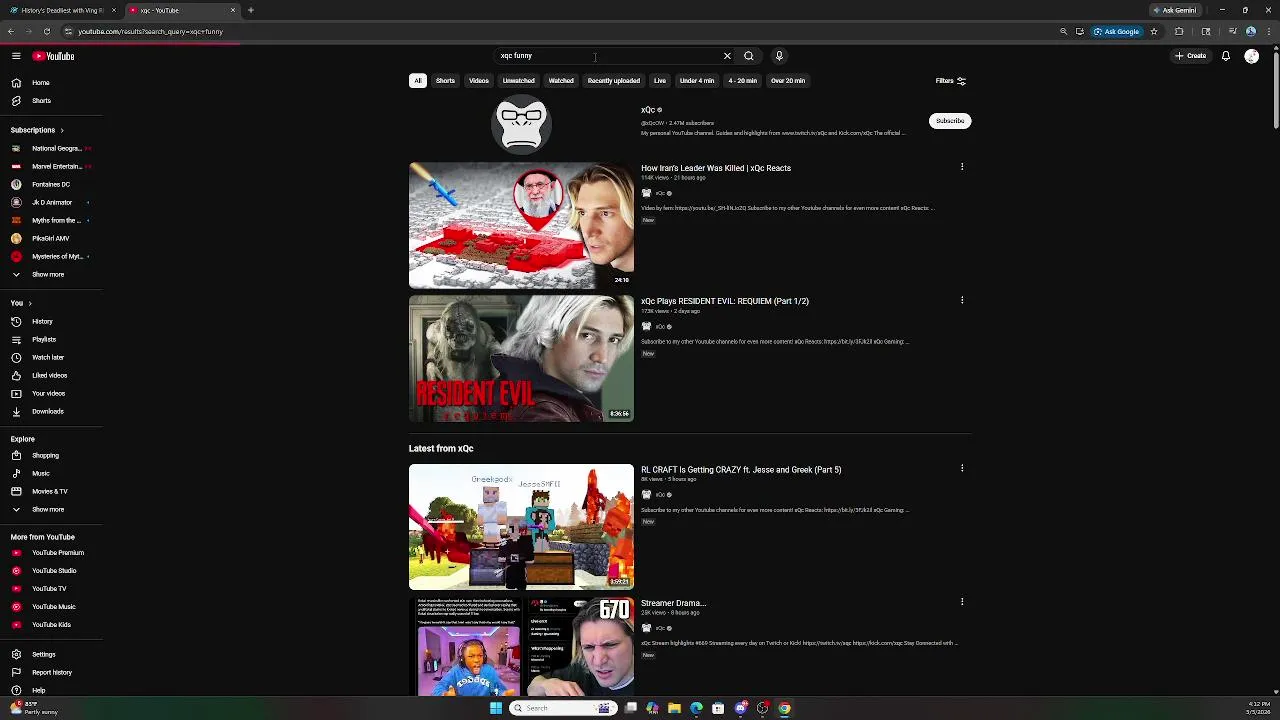Select the Watched filter chip
This screenshot has width=1280, height=720.
(561, 81)
